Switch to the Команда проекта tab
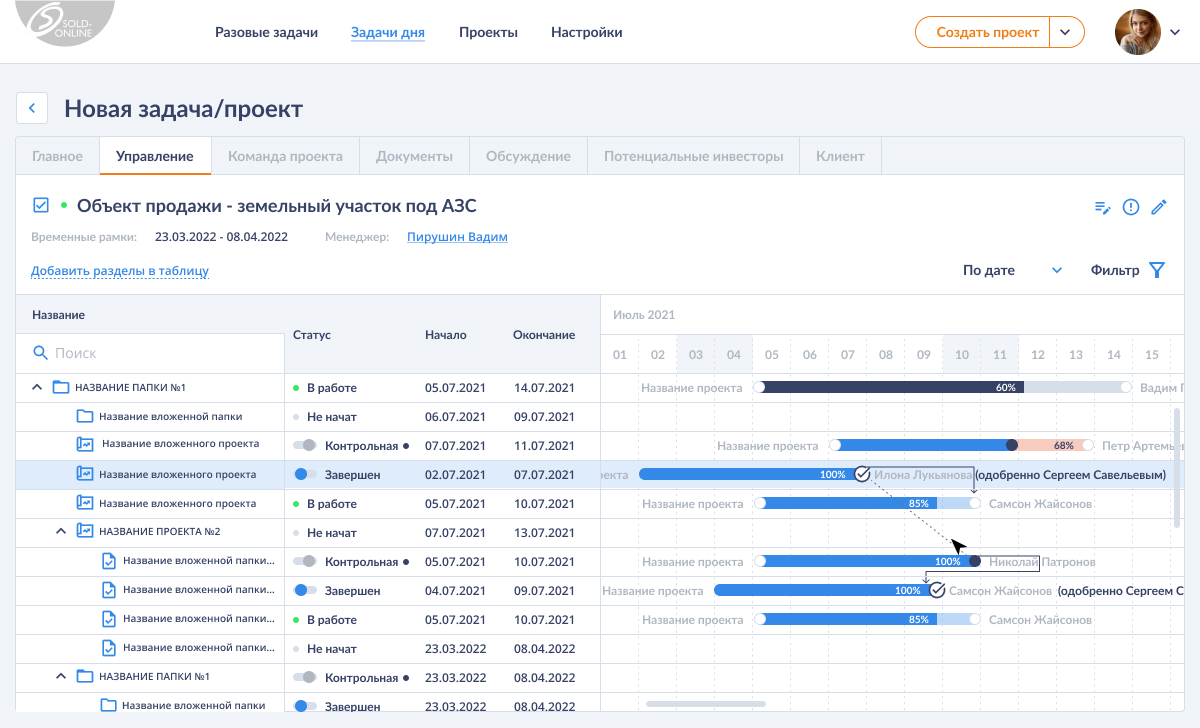1200x728 pixels. 285,156
